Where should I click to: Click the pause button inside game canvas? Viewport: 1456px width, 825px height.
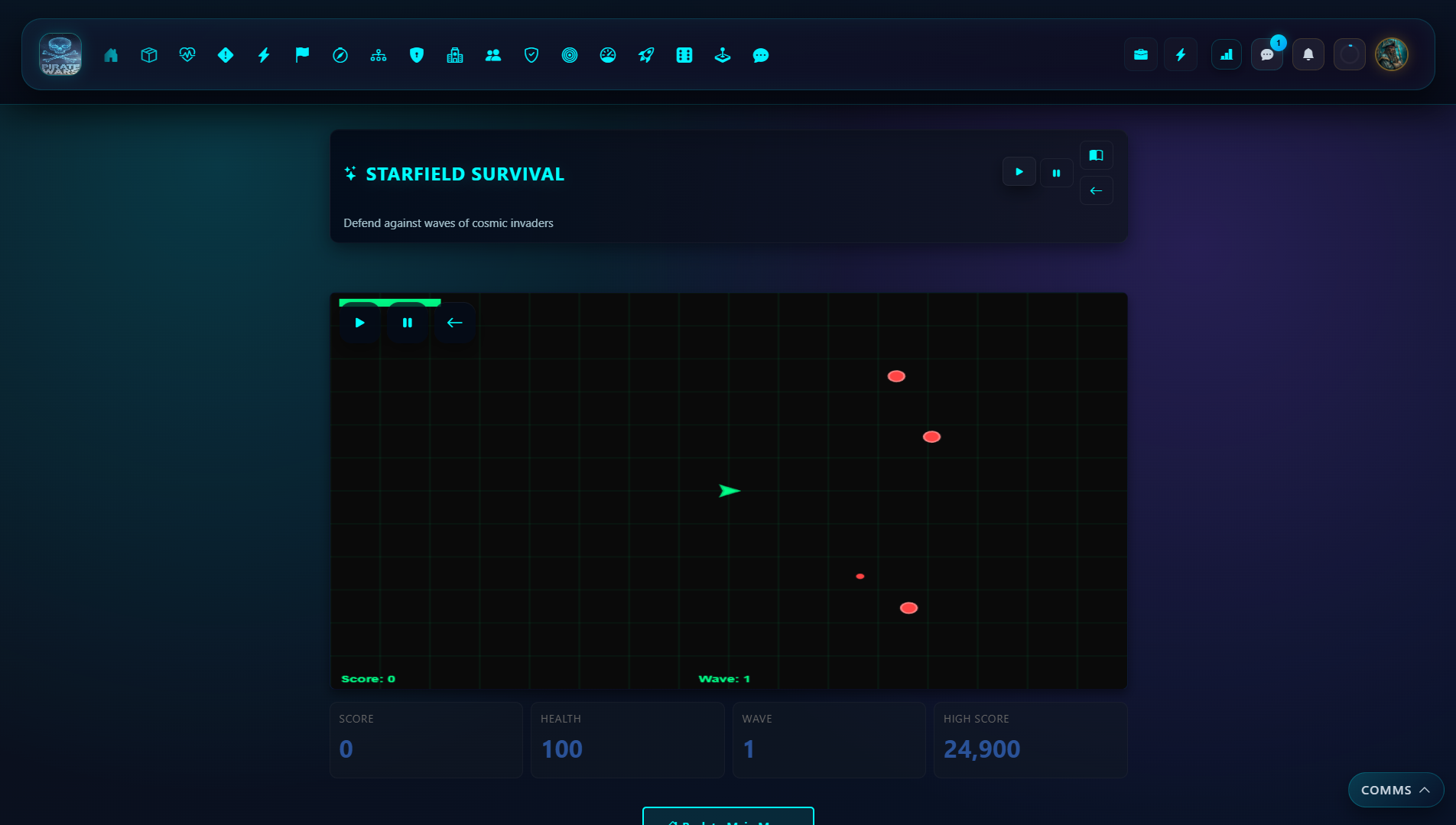tap(408, 323)
